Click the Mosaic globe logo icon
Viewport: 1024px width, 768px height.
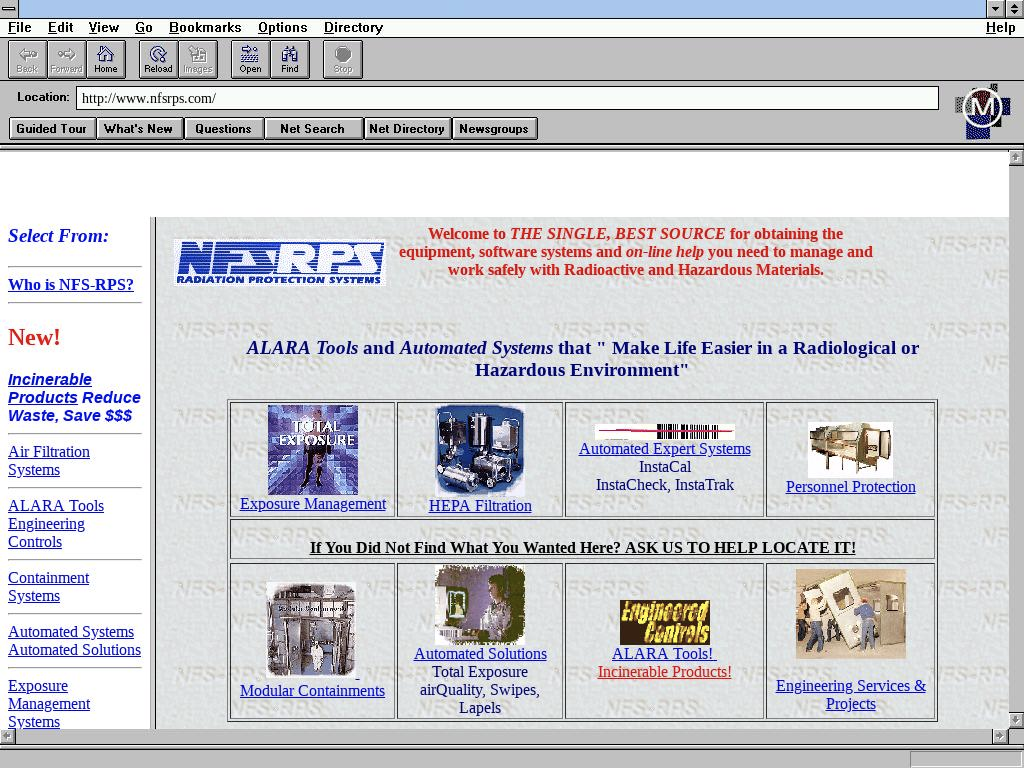[x=982, y=110]
